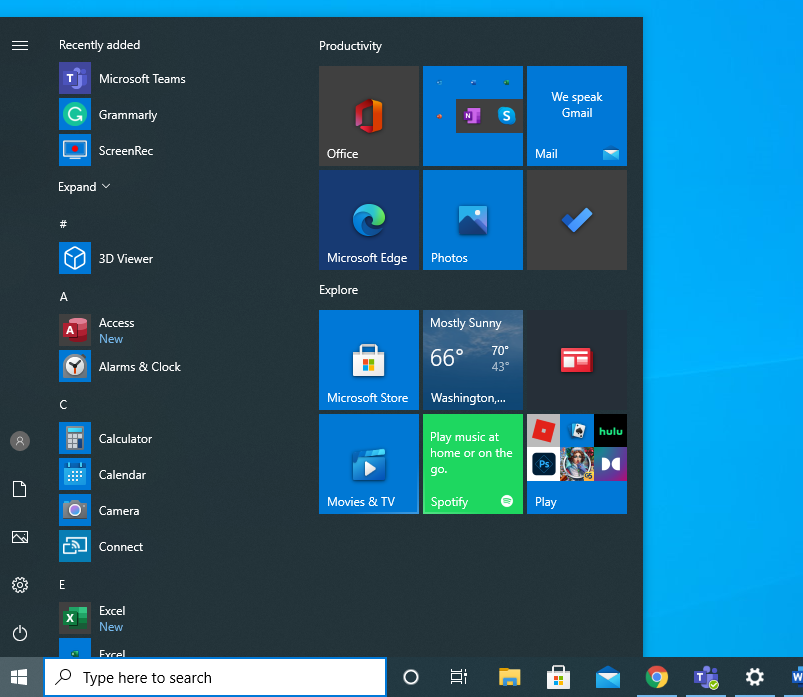Open Documents from the Start menu rail
Viewport: 803px width, 697px height.
tap(20, 489)
